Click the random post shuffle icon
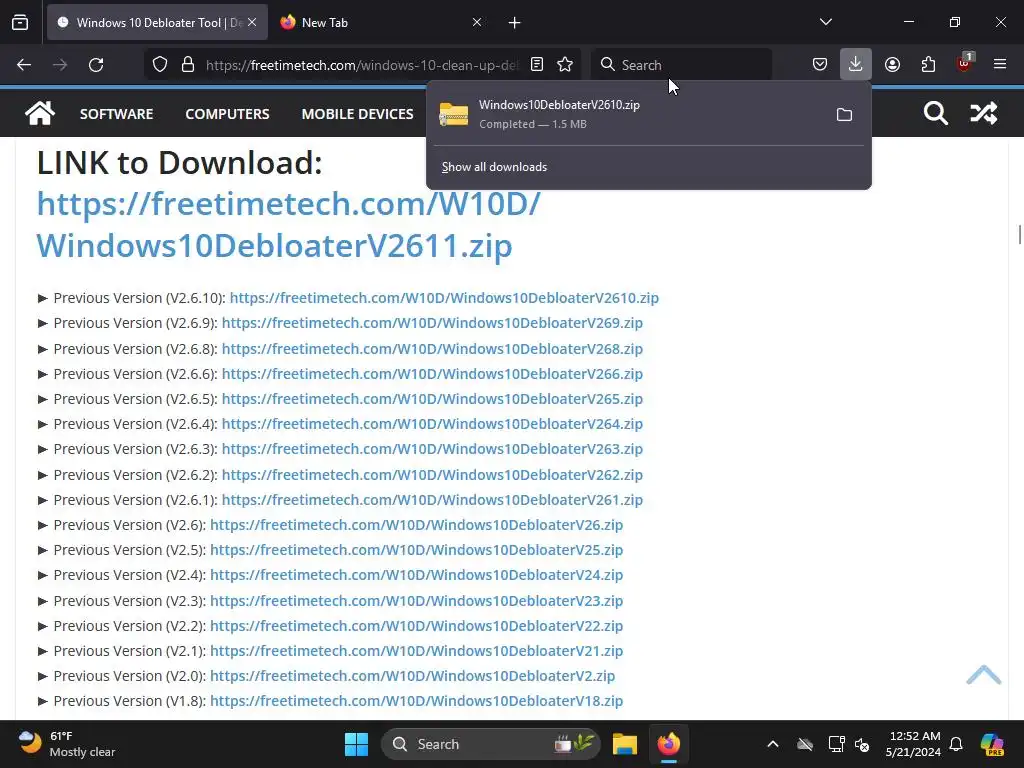This screenshot has width=1024, height=768. click(x=984, y=113)
